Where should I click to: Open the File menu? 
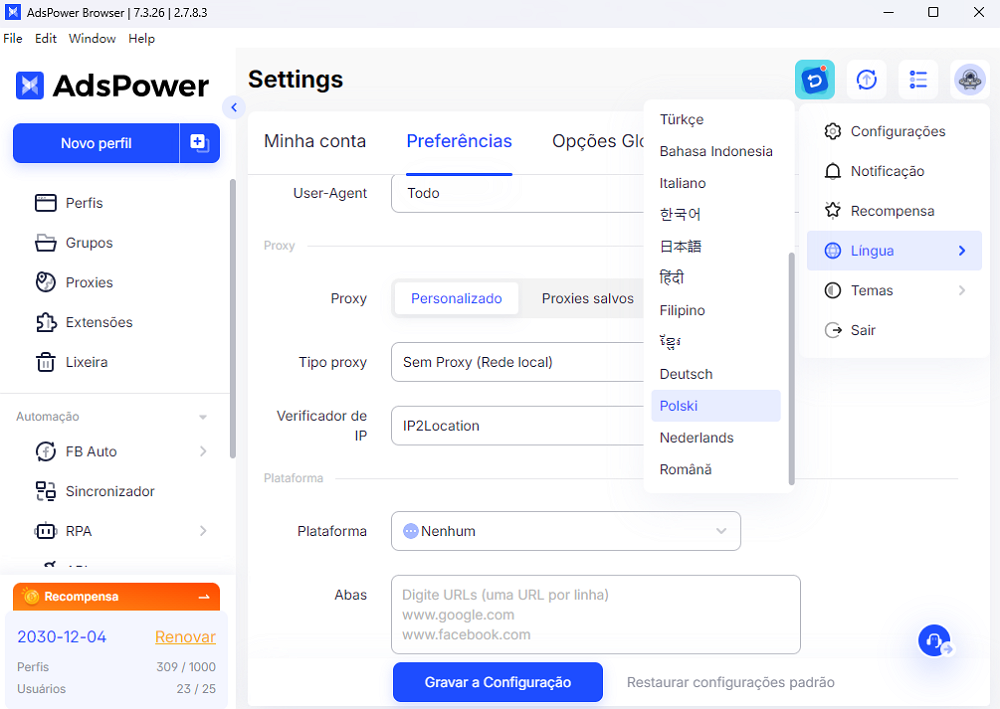pos(13,38)
